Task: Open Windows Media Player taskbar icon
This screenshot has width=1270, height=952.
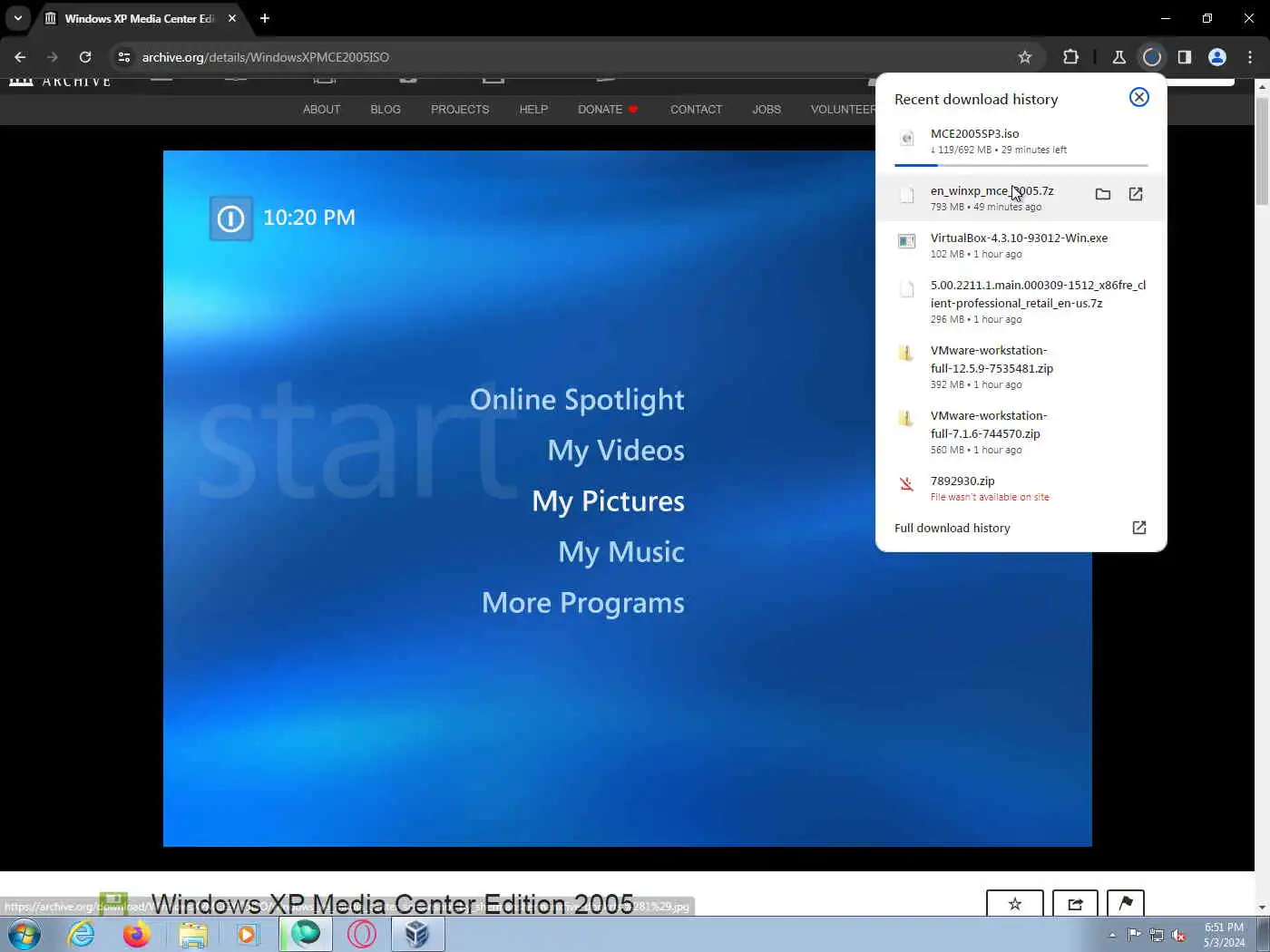Action: pos(247,934)
